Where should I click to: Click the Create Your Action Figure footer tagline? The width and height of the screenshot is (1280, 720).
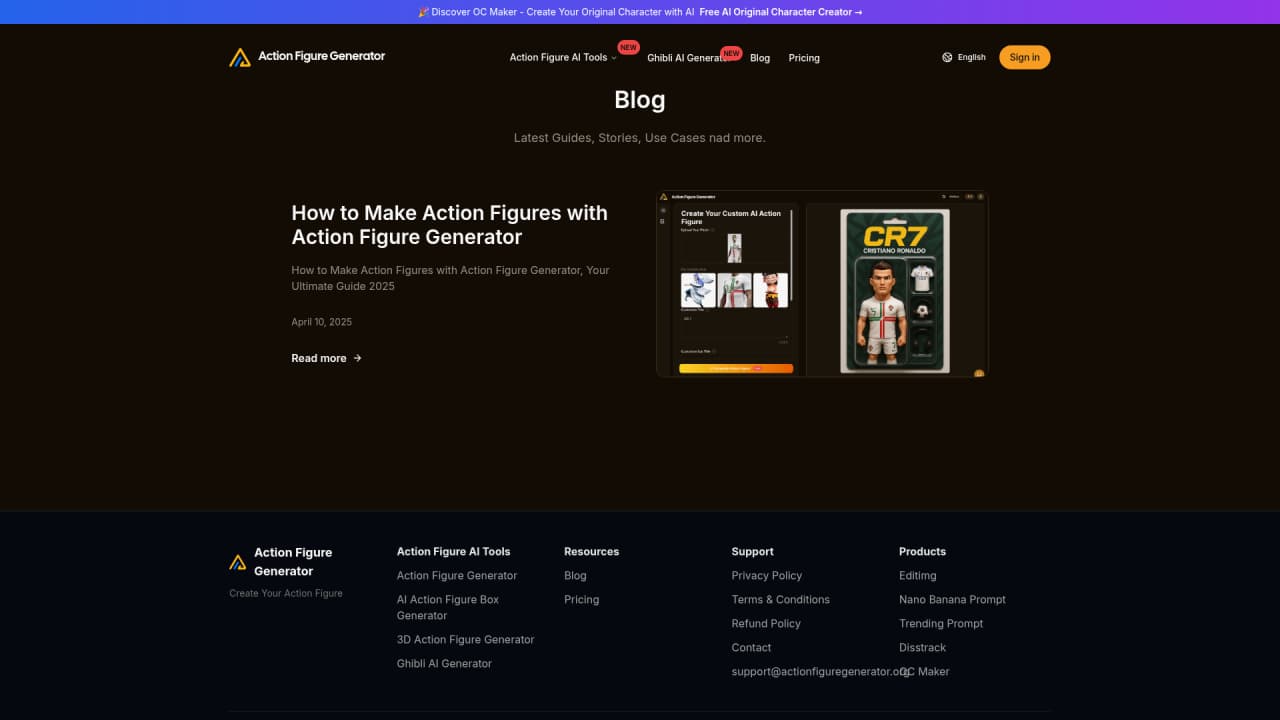coord(286,594)
